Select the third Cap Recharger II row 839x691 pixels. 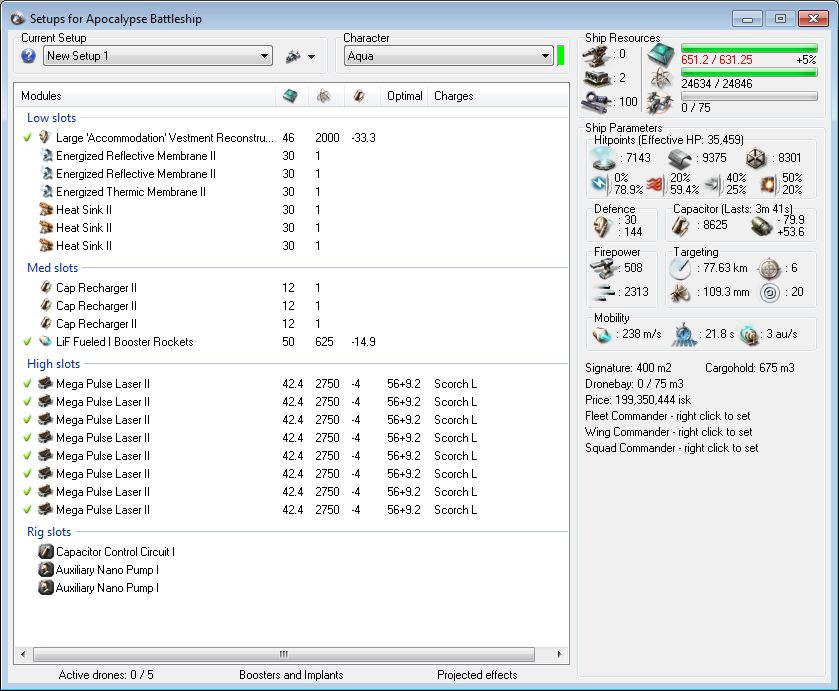coord(292,324)
